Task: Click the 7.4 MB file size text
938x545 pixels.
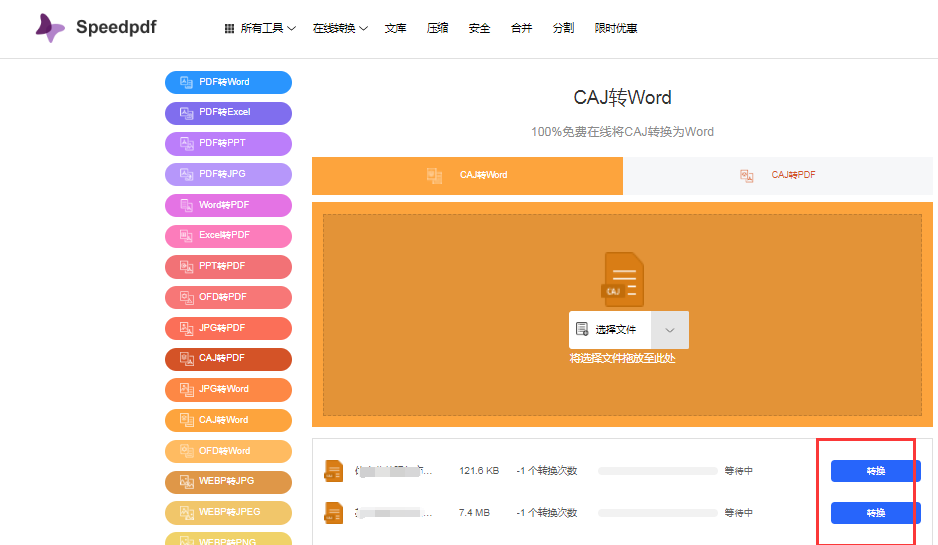Action: (474, 513)
